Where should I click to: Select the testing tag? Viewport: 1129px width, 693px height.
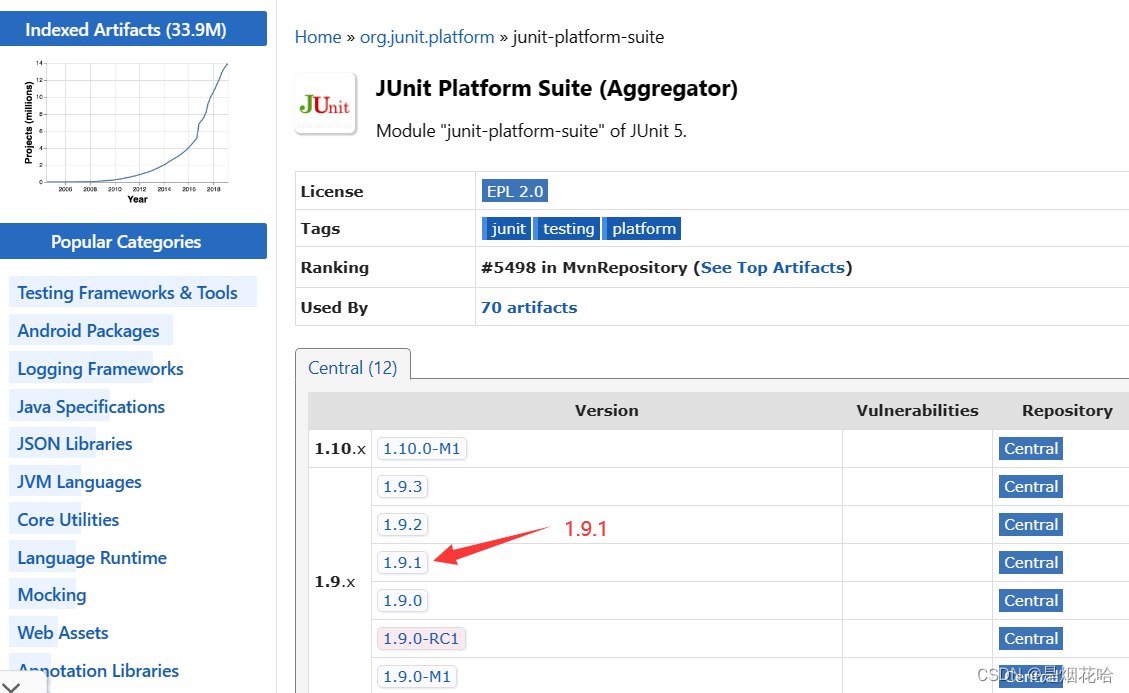[x=567, y=229]
